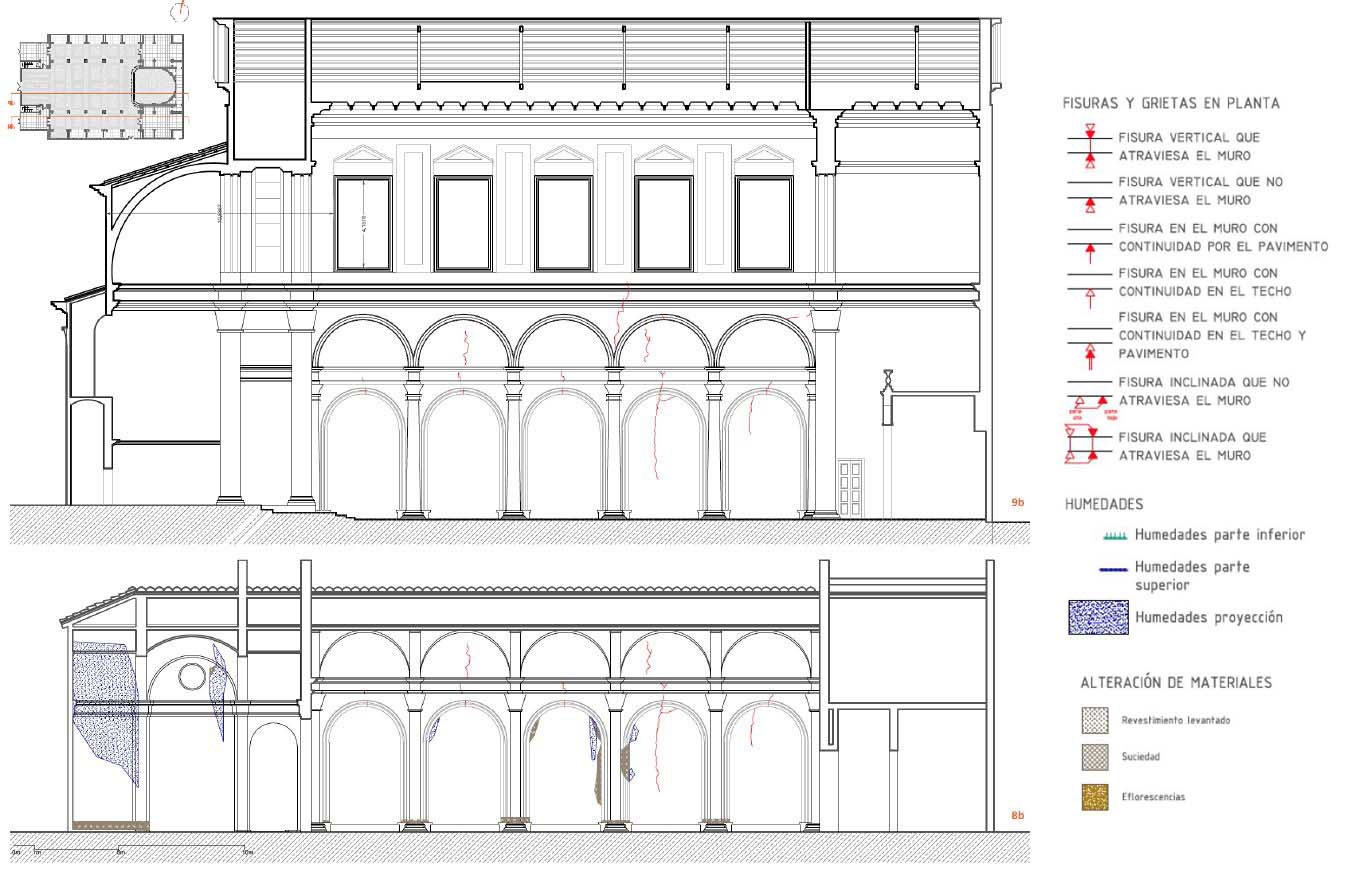Click the graphic scale bar below section 8b
The height and width of the screenshot is (873, 1350).
click(131, 851)
